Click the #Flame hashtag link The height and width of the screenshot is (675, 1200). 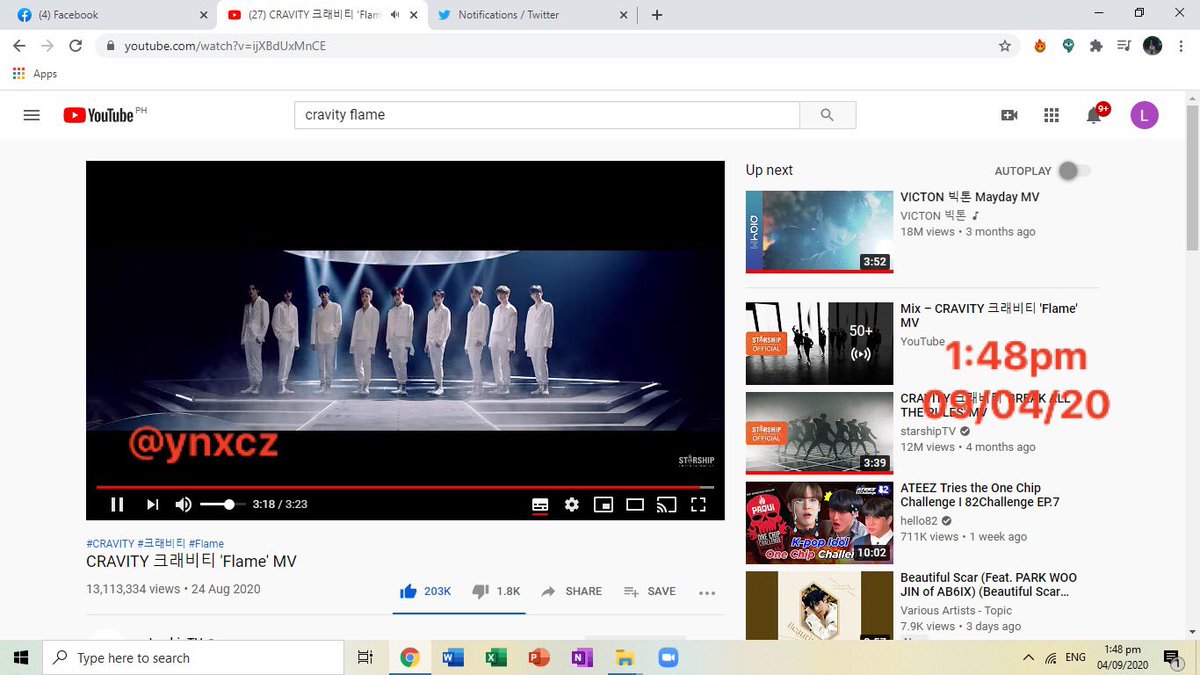206,544
